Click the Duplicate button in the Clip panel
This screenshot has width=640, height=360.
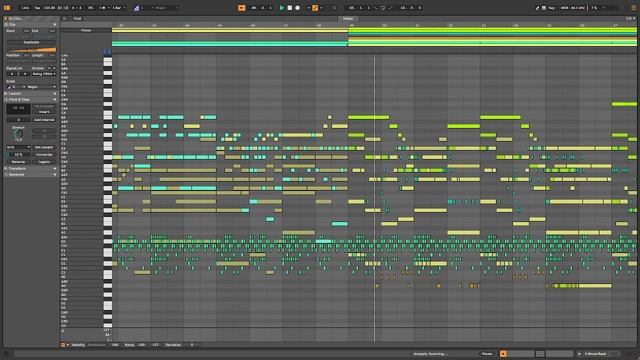click(x=31, y=42)
